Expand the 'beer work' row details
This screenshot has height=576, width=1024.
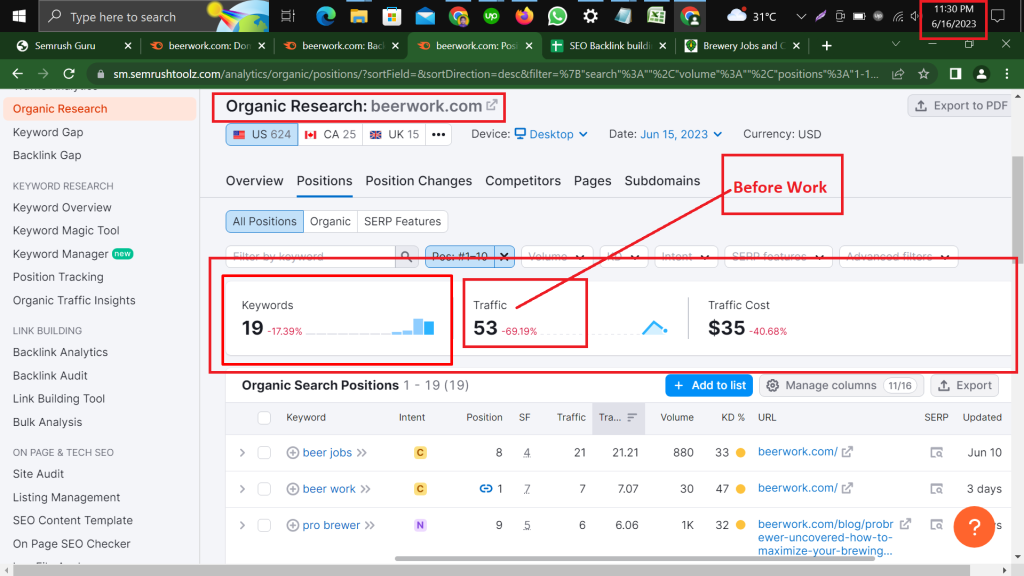pyautogui.click(x=242, y=489)
